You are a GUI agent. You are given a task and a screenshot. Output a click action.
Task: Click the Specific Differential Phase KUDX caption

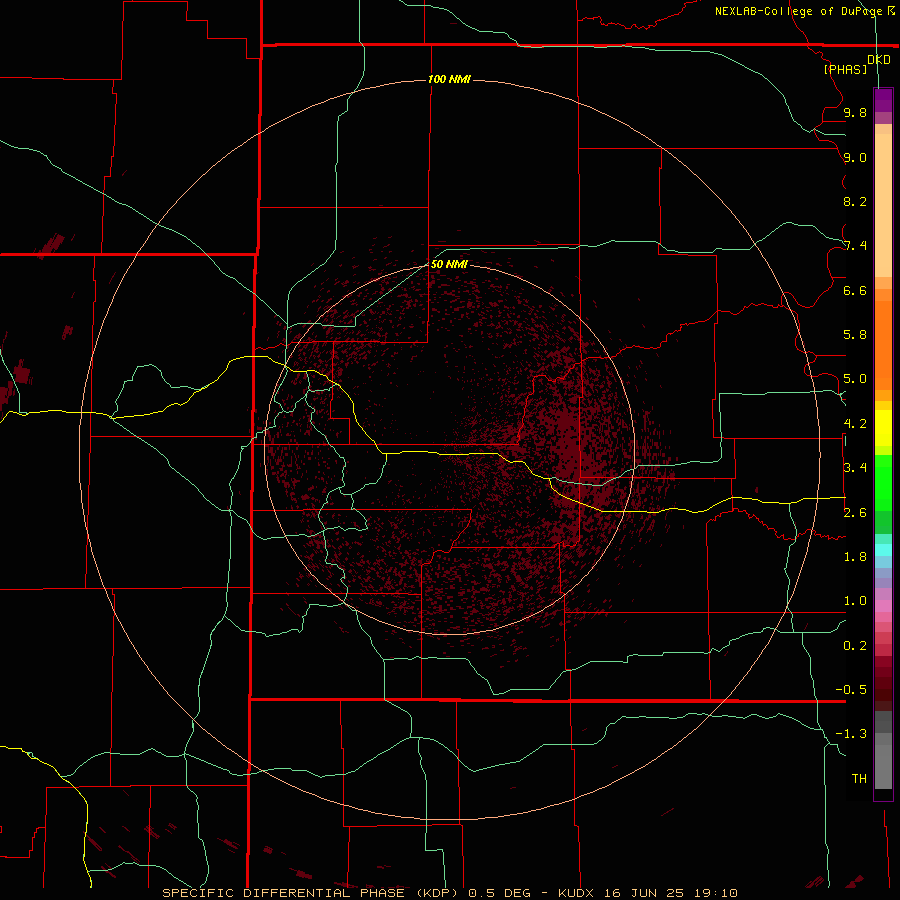pos(449,893)
